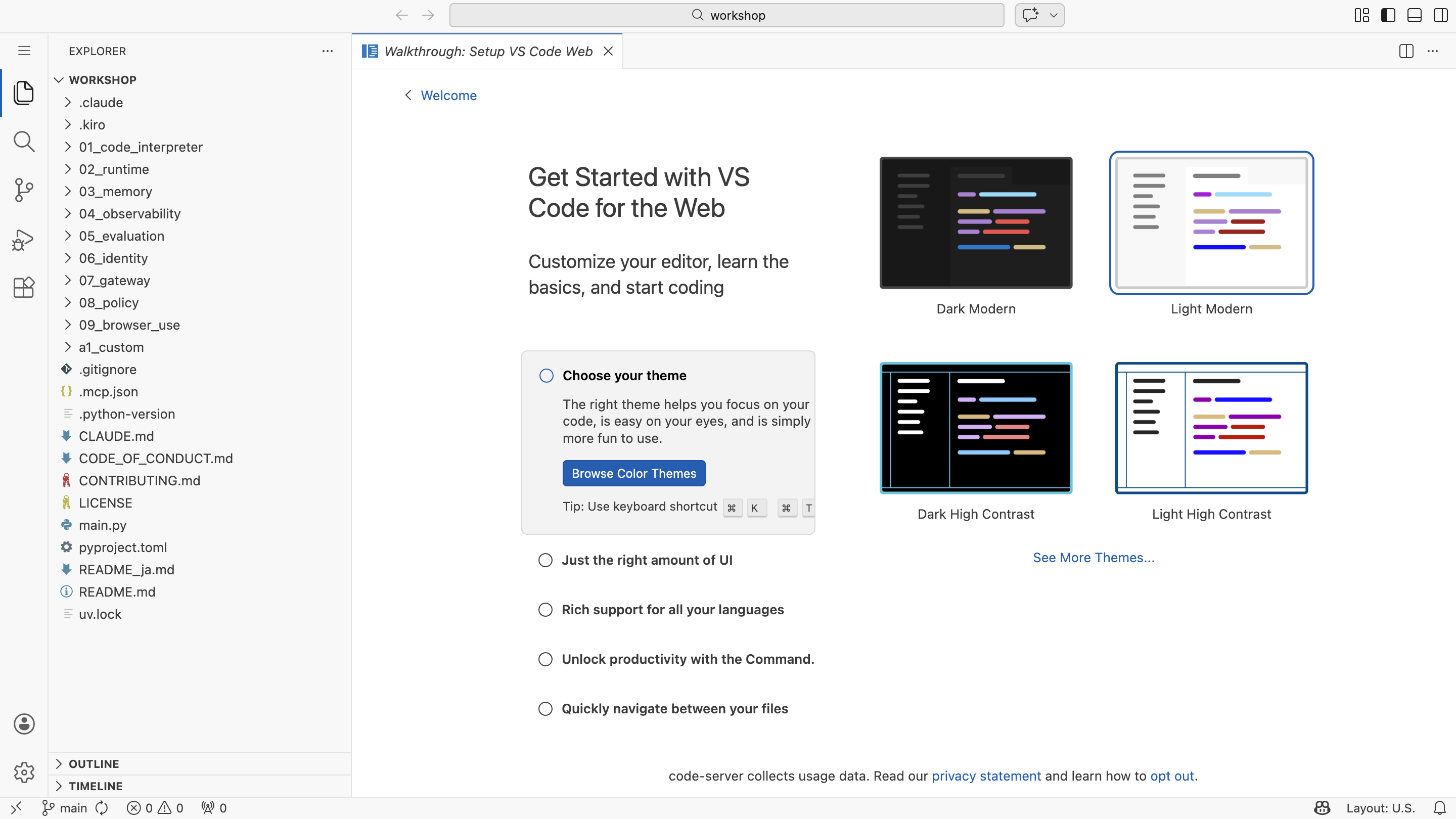Choose the Dark Modern theme thumbnail
1456x819 pixels.
click(976, 222)
